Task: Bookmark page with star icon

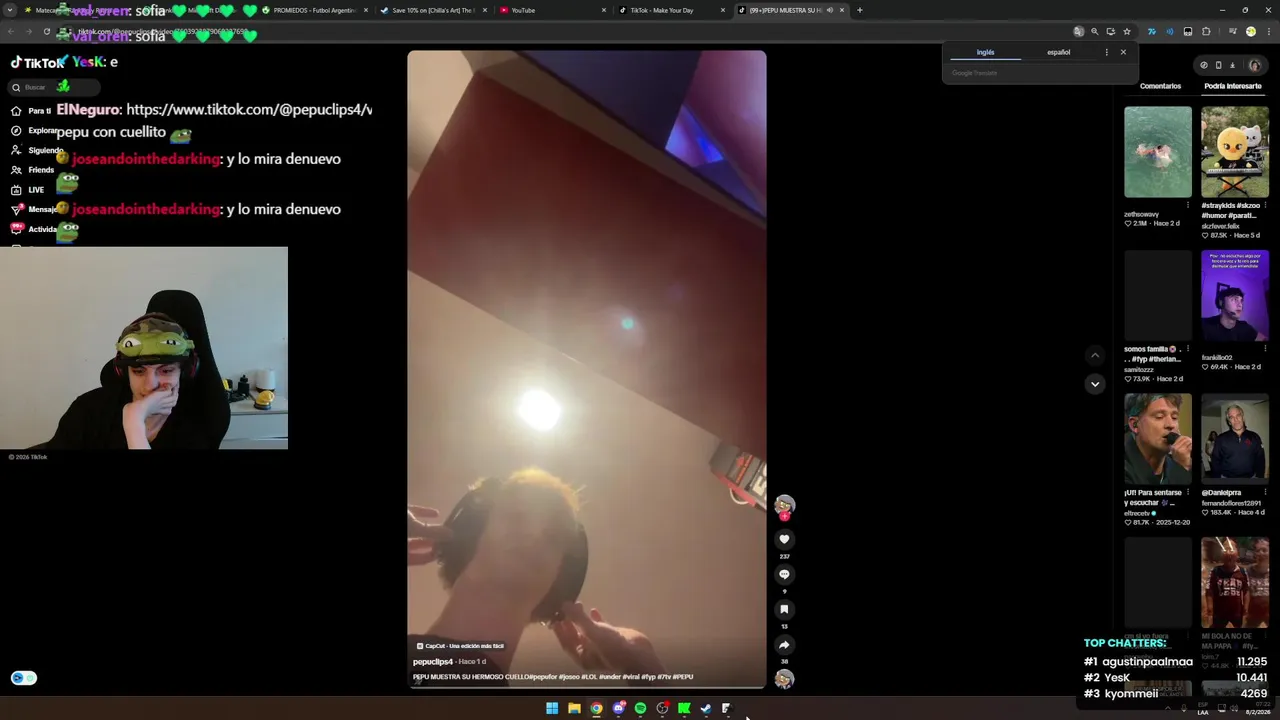Action: (1126, 32)
